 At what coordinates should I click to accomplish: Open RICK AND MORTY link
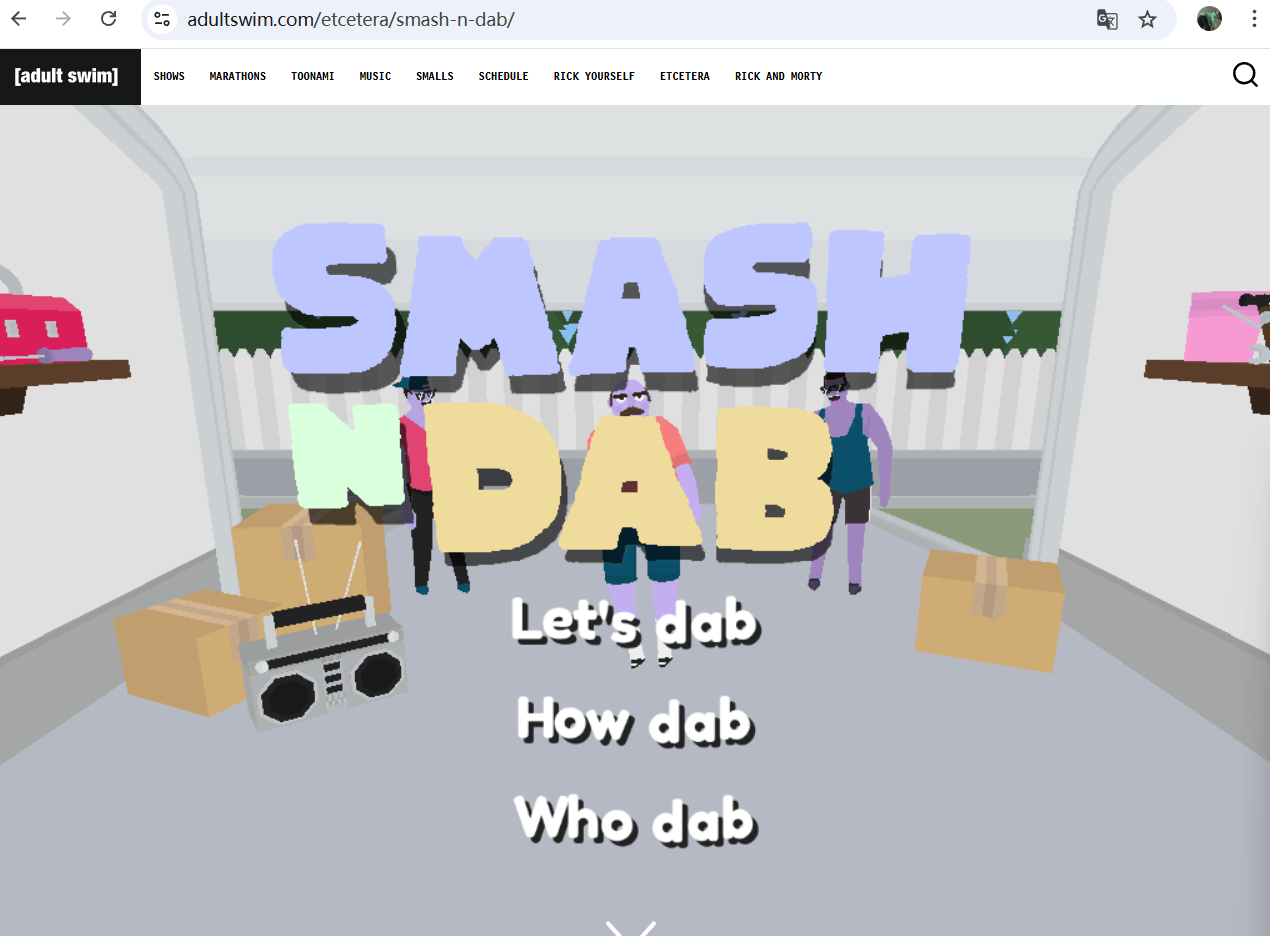(779, 76)
